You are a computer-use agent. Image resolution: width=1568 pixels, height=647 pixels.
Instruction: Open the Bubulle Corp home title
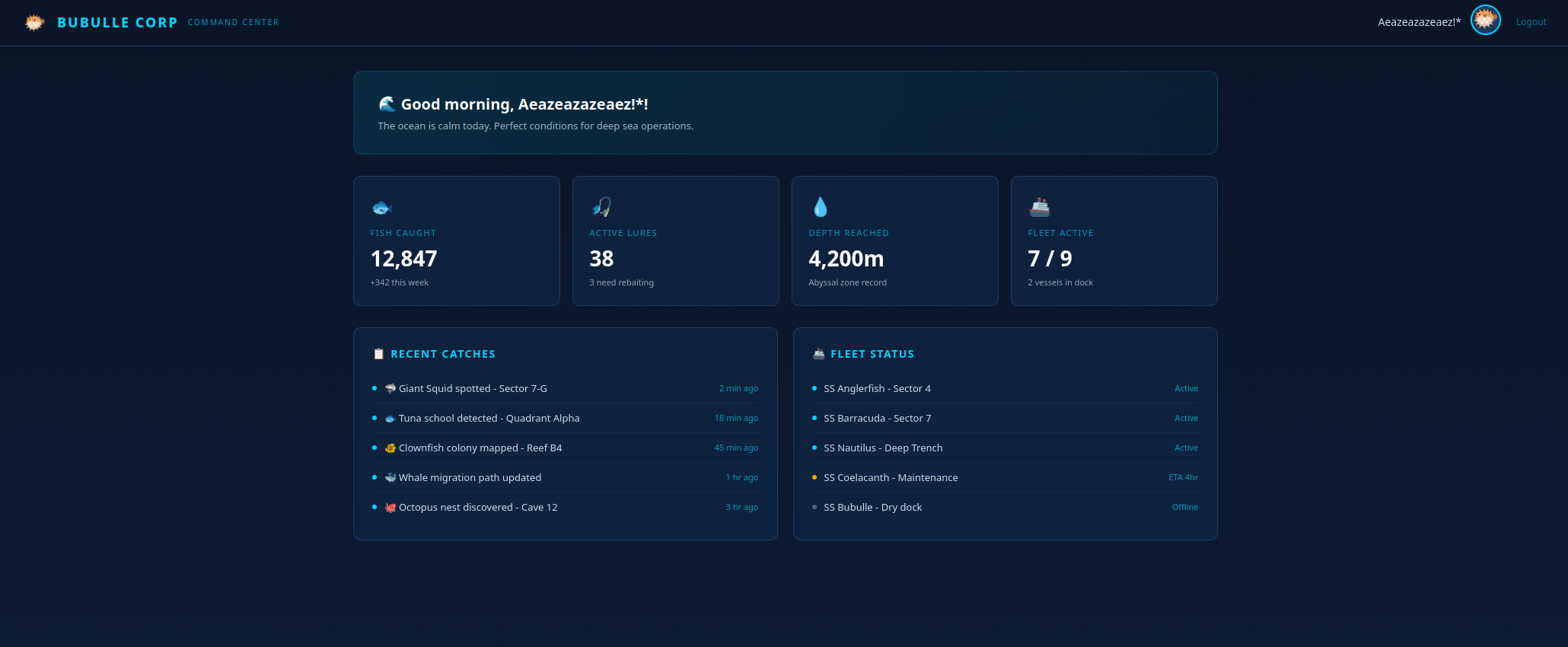(117, 23)
